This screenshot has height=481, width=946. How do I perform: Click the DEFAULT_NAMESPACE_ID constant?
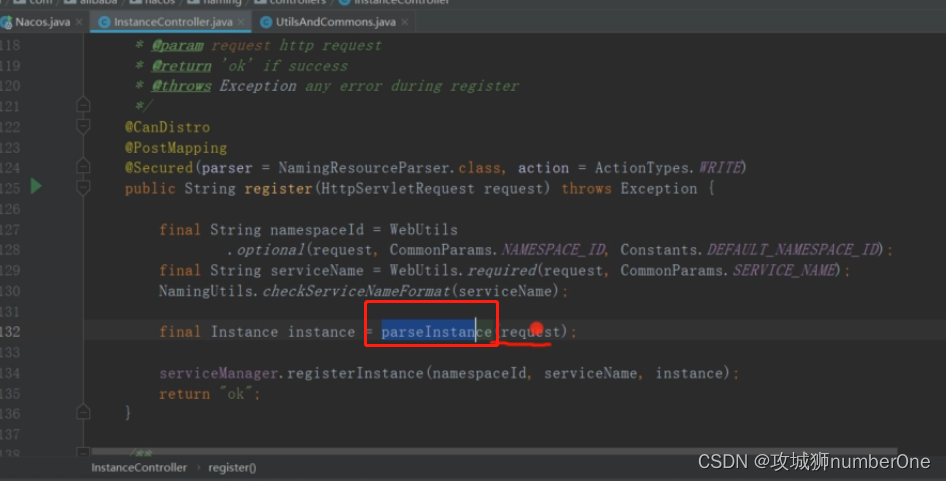pos(792,250)
